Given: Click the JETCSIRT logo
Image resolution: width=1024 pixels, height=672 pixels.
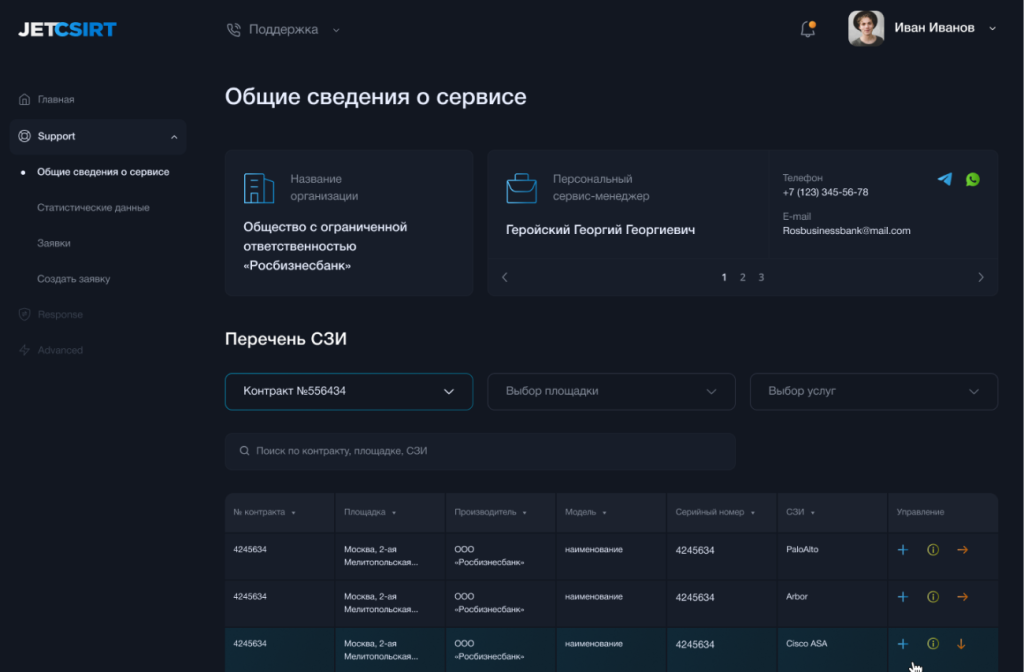Looking at the screenshot, I should tap(67, 30).
